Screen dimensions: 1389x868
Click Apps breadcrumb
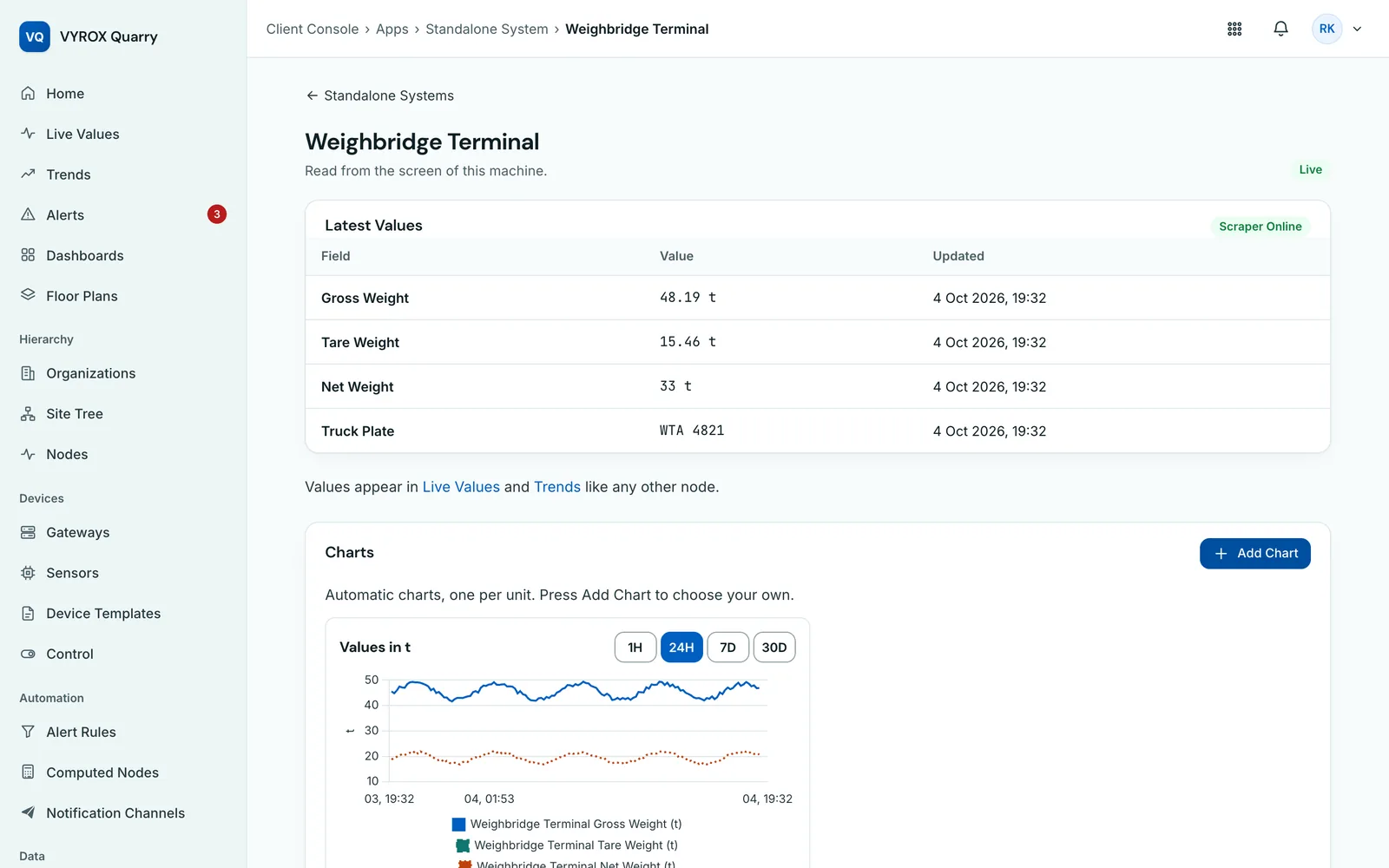392,29
